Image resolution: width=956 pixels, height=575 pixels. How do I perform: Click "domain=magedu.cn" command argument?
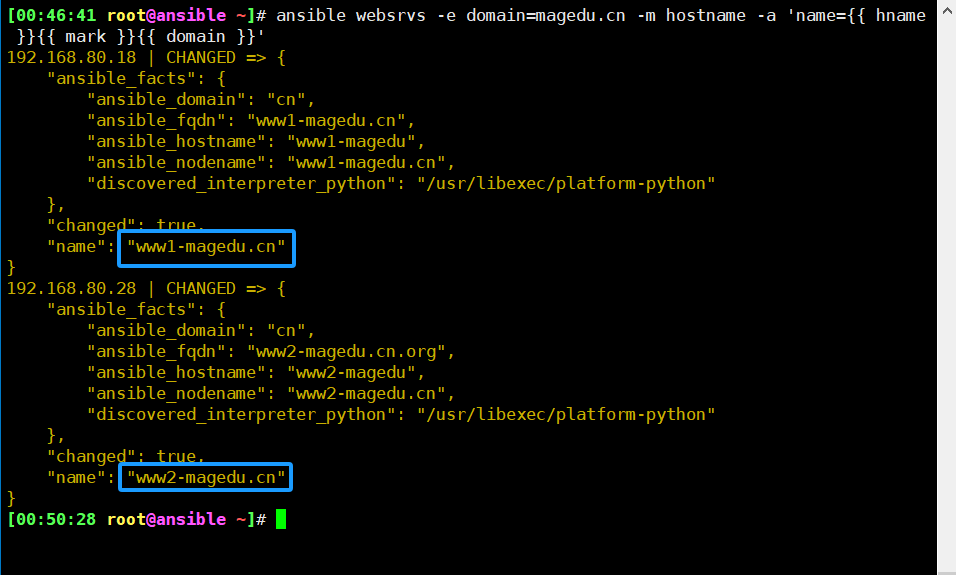click(x=546, y=15)
